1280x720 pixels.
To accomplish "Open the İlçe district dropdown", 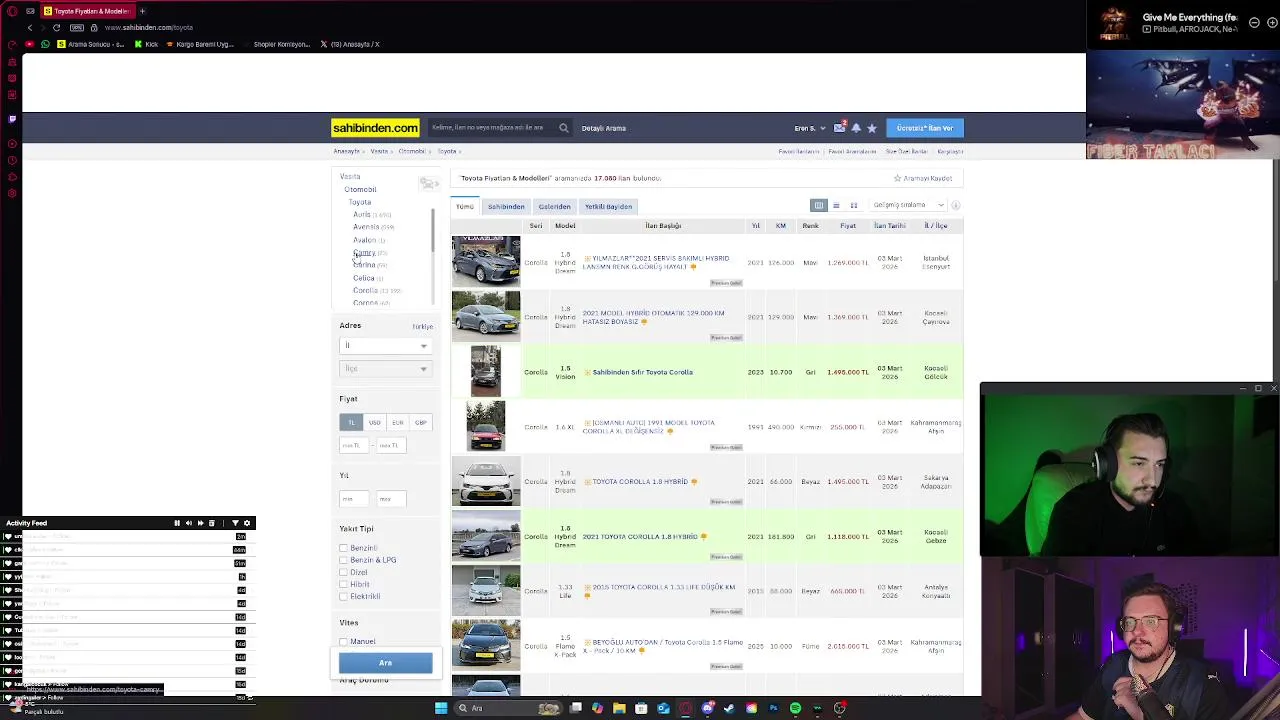I will [385, 369].
